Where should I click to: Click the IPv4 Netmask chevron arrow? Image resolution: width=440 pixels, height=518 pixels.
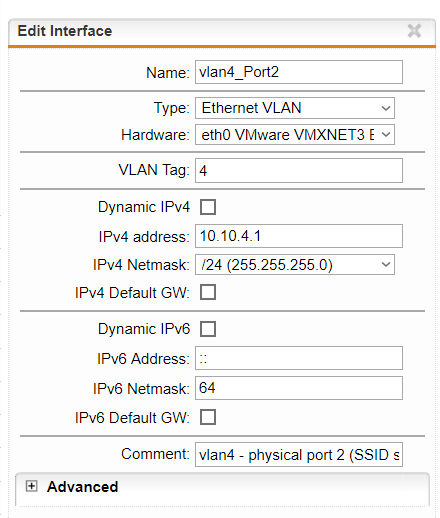(x=386, y=265)
